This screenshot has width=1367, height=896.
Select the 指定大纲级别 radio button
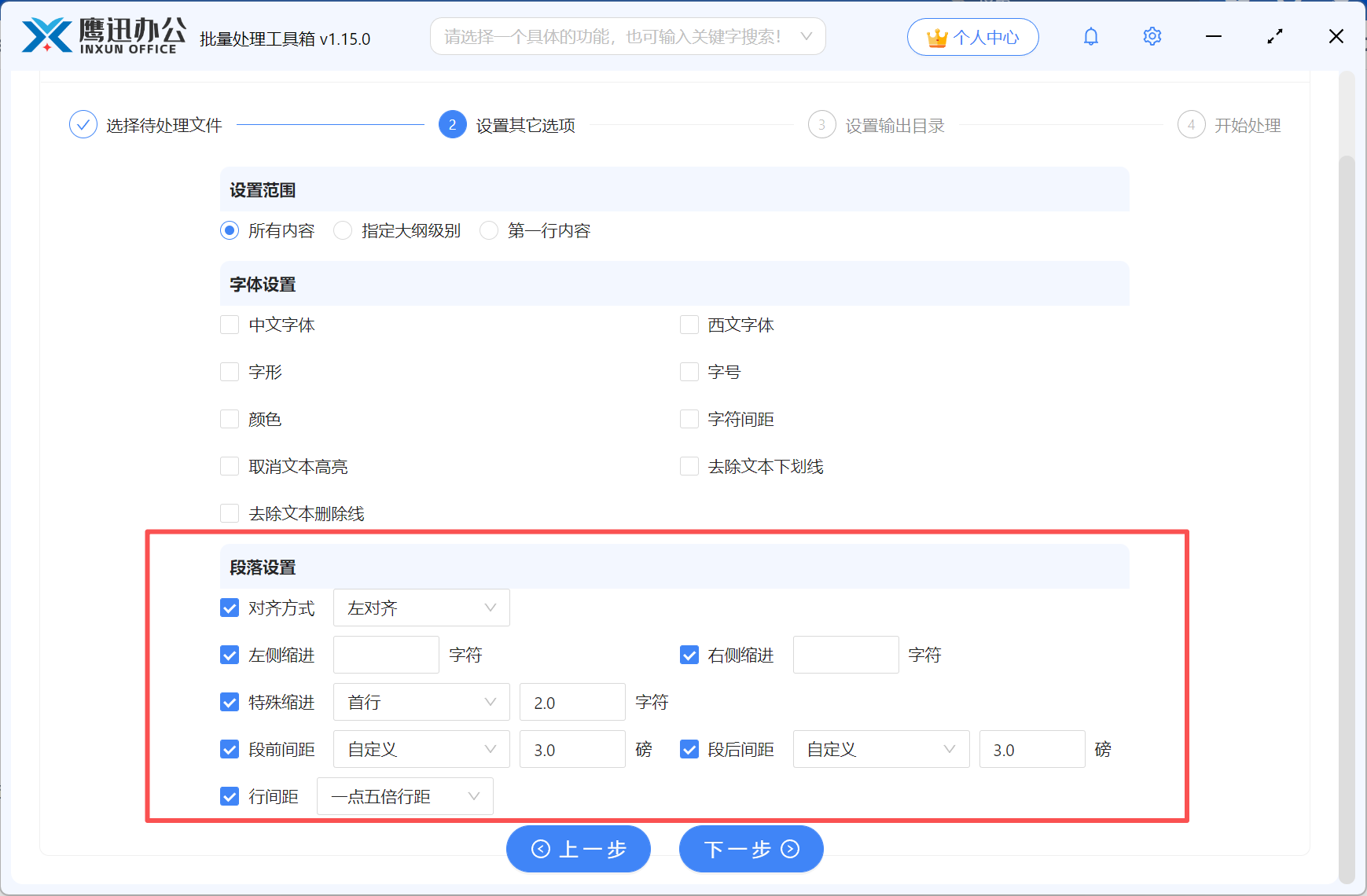point(343,230)
